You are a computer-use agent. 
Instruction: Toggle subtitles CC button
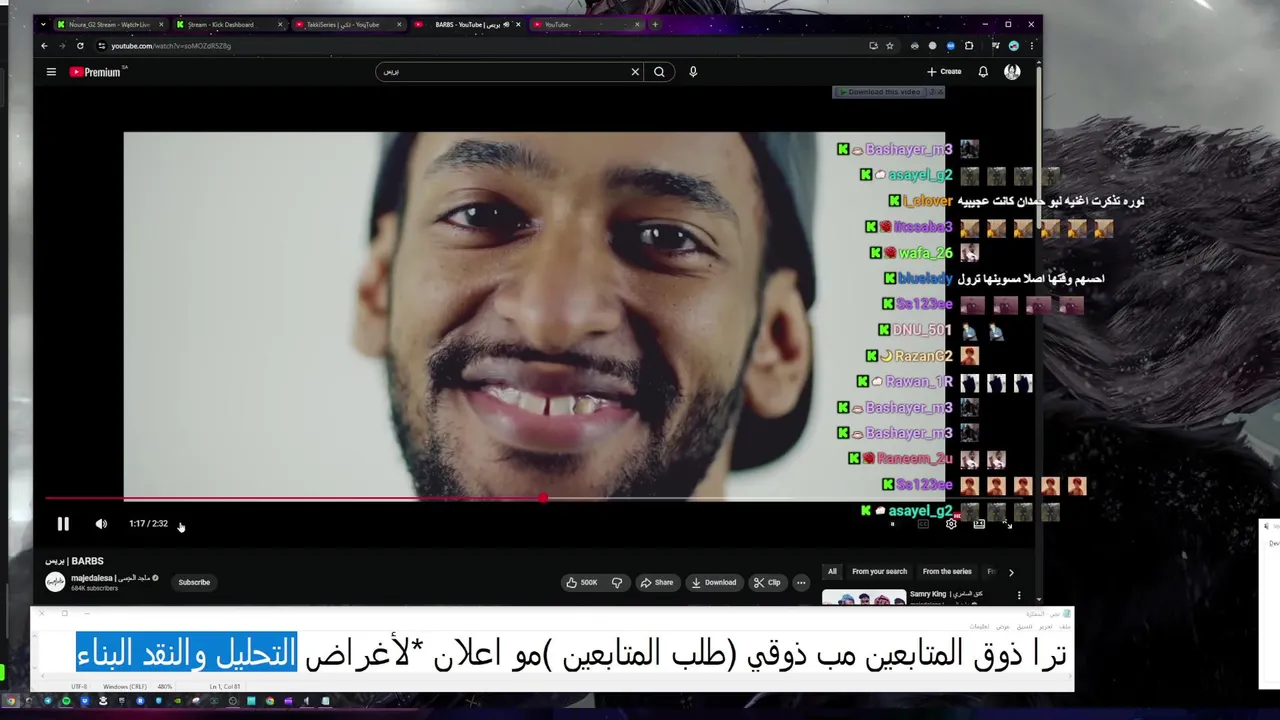(x=923, y=524)
